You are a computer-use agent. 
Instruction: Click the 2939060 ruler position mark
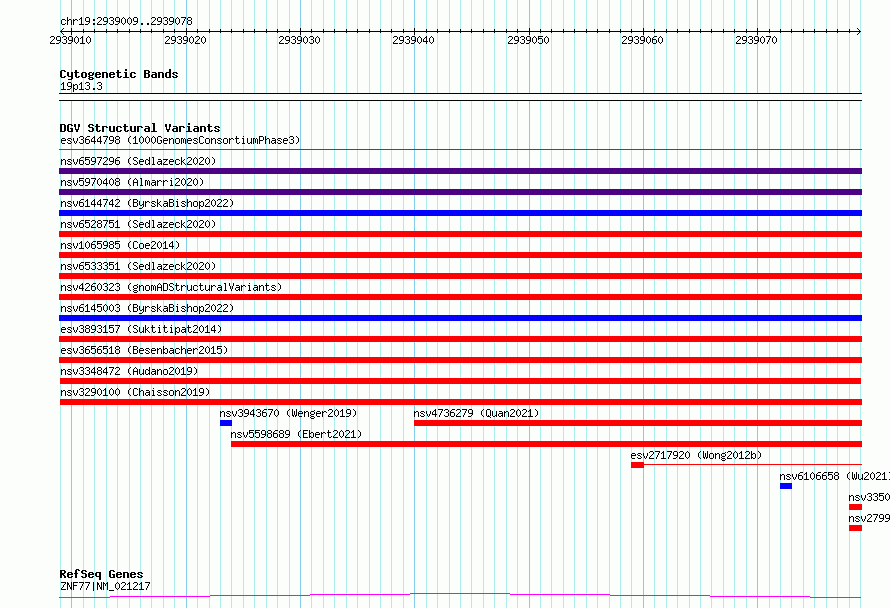click(642, 40)
